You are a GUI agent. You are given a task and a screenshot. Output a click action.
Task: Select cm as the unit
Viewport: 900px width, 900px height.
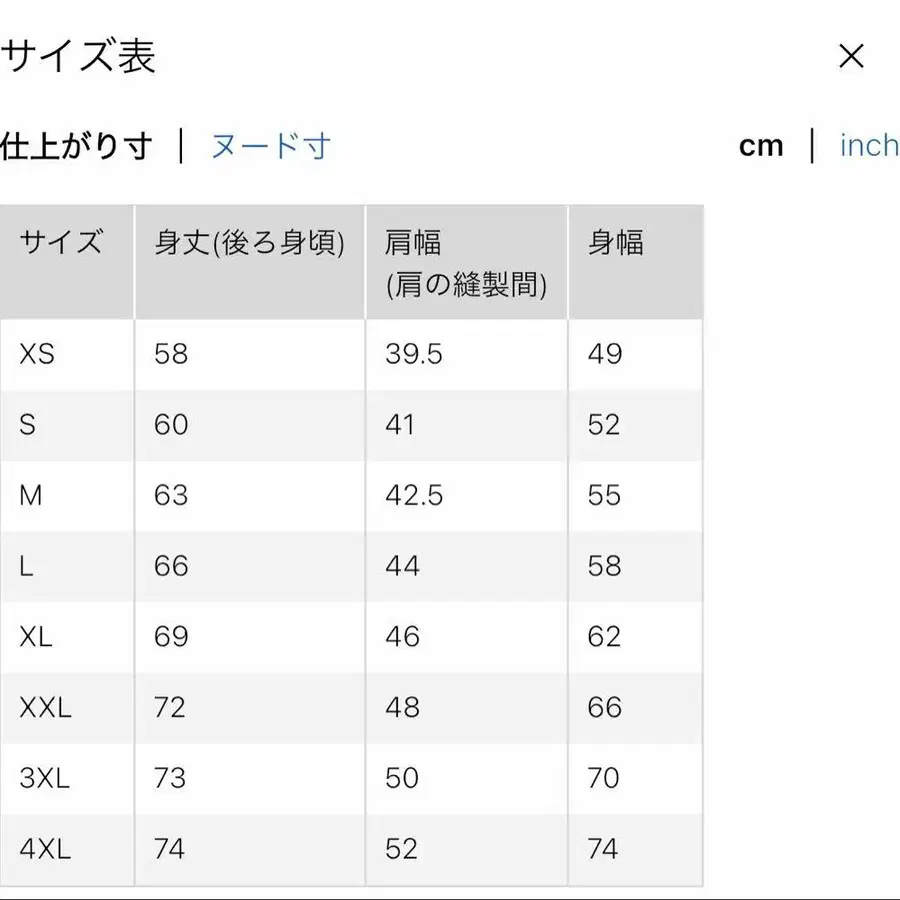(x=763, y=145)
